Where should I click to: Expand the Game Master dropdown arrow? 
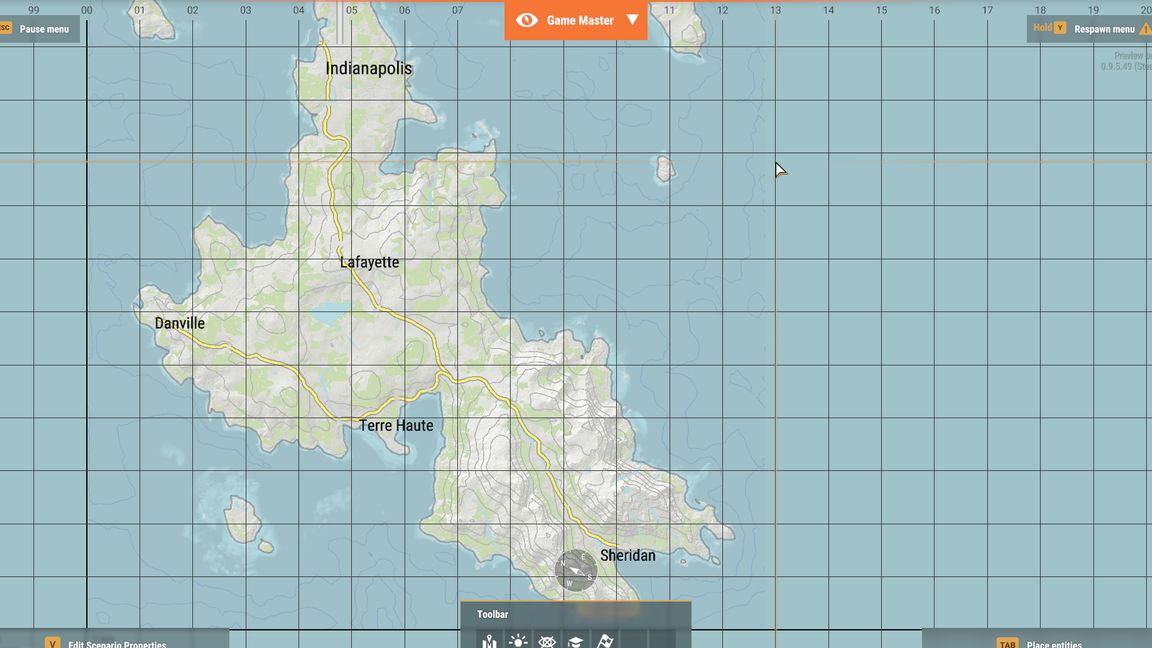[632, 20]
